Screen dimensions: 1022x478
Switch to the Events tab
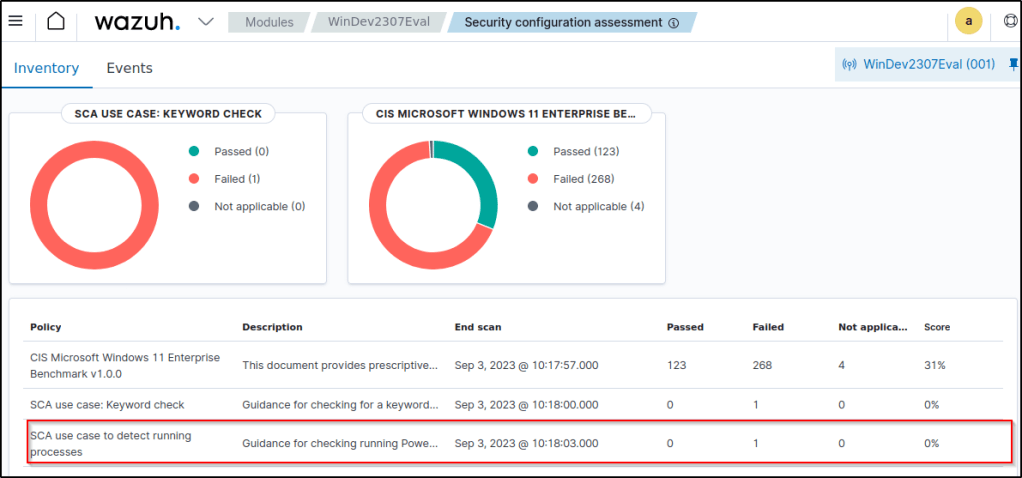point(129,68)
